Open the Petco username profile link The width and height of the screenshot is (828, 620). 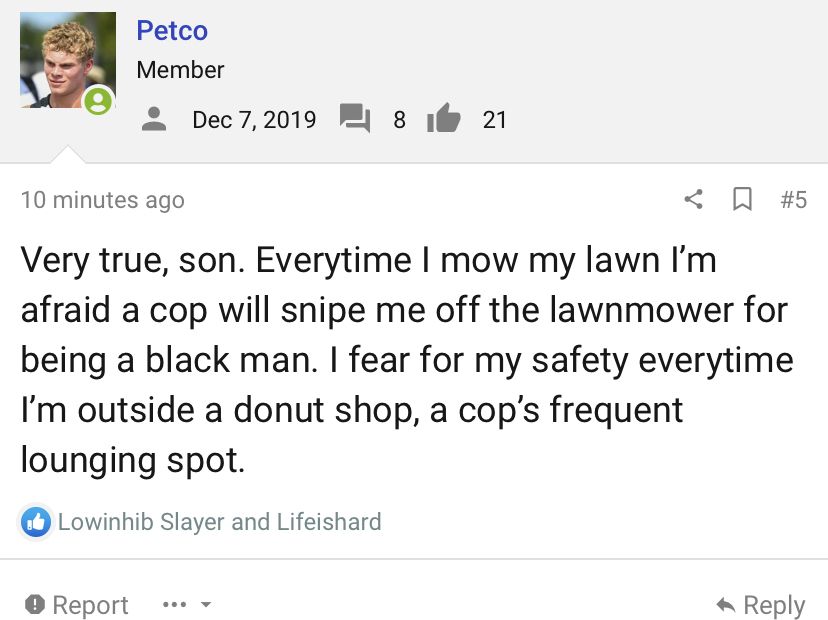(172, 30)
